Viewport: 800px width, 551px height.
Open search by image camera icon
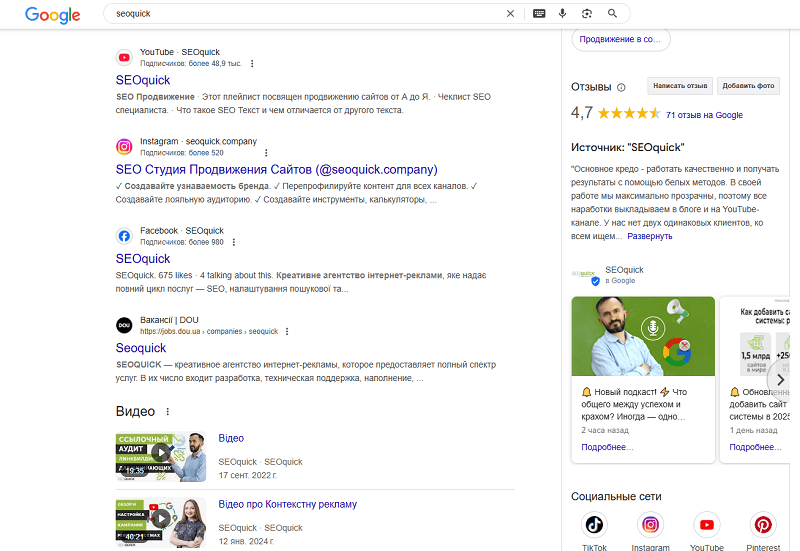(x=587, y=14)
